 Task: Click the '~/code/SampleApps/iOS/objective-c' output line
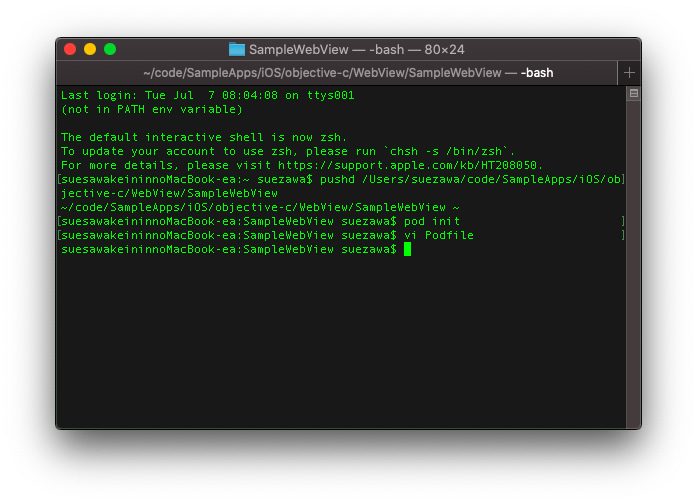pos(260,208)
